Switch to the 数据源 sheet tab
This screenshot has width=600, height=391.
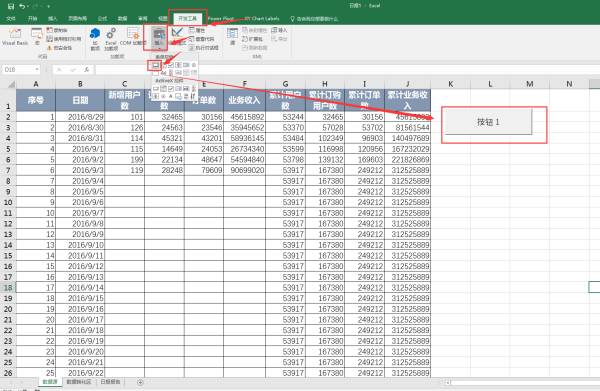tap(50, 382)
